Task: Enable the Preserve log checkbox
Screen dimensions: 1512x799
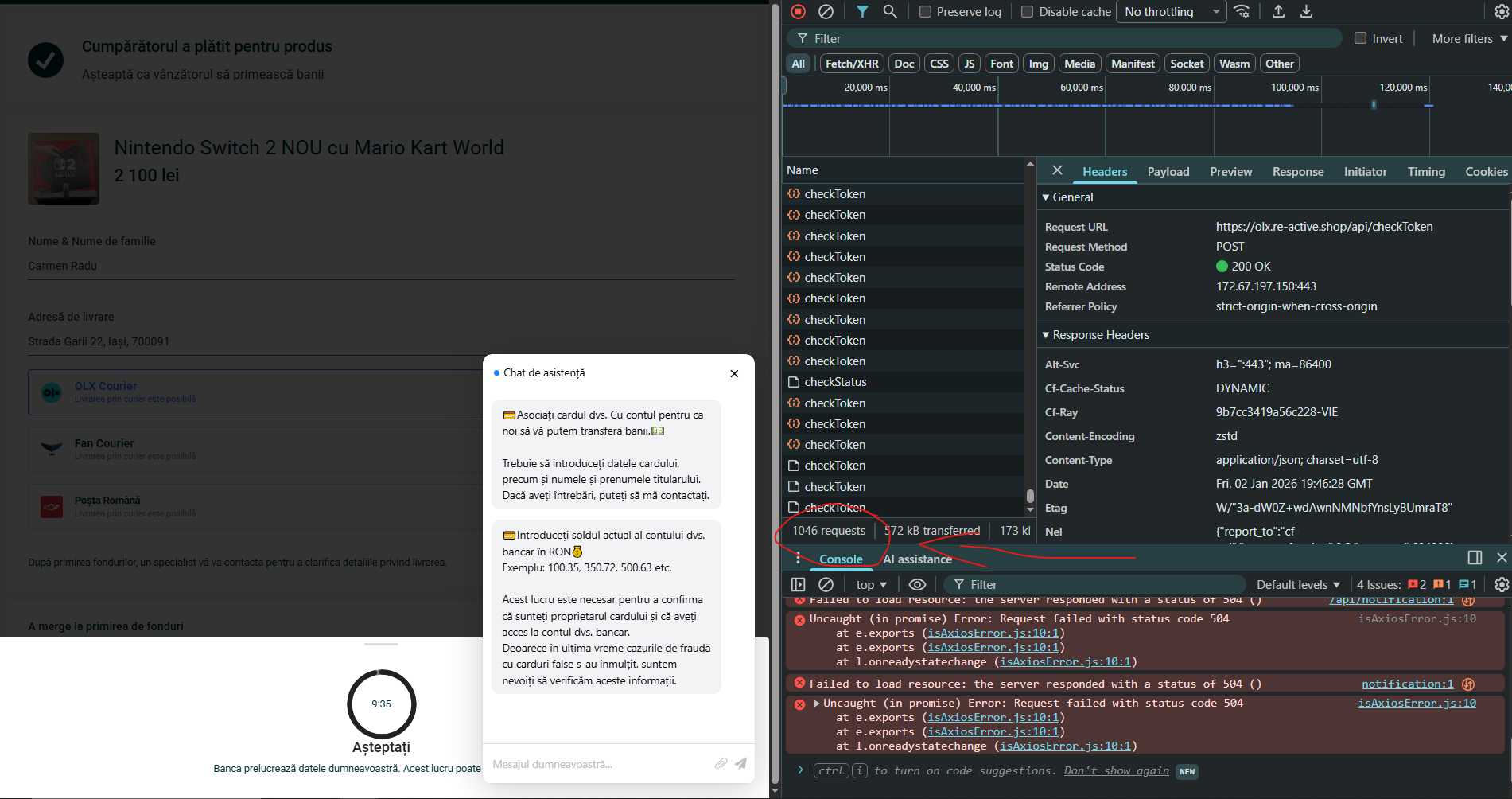Action: tap(926, 12)
